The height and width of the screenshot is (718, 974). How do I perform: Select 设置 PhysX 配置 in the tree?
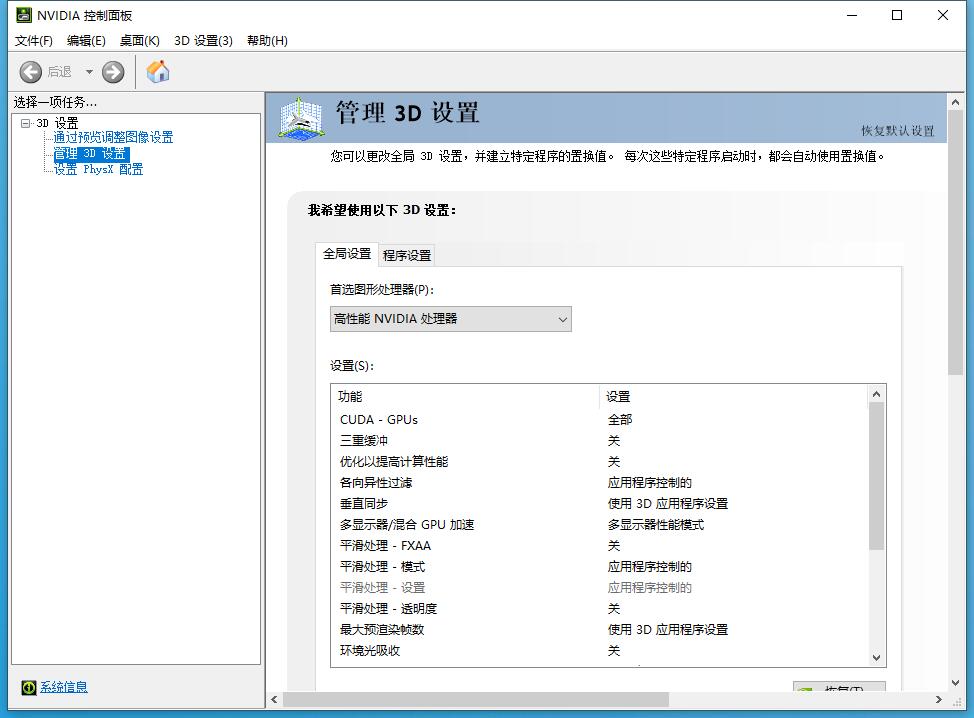point(98,169)
